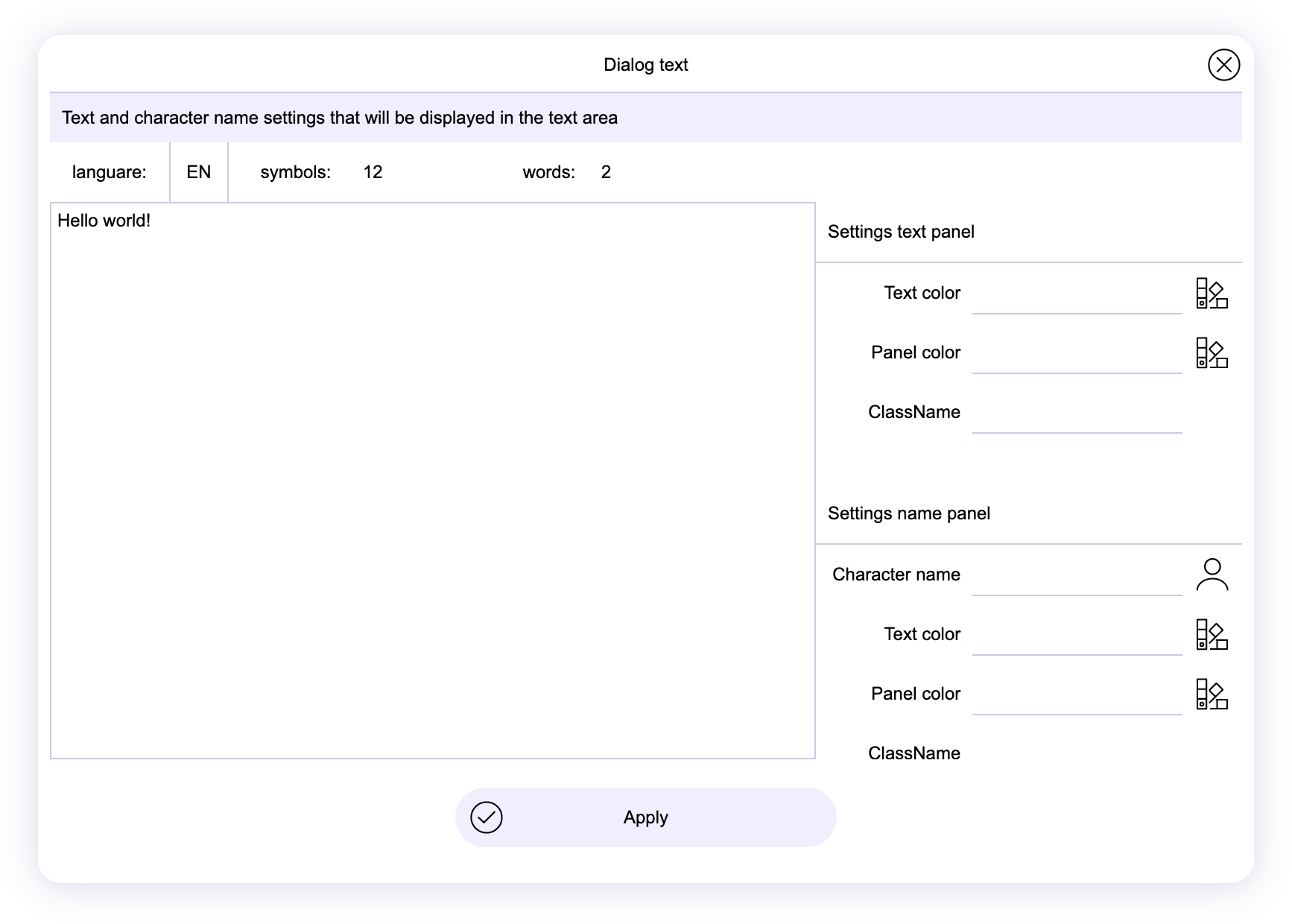Select the EN language selector
Image resolution: width=1292 pixels, height=924 pixels.
(x=199, y=172)
